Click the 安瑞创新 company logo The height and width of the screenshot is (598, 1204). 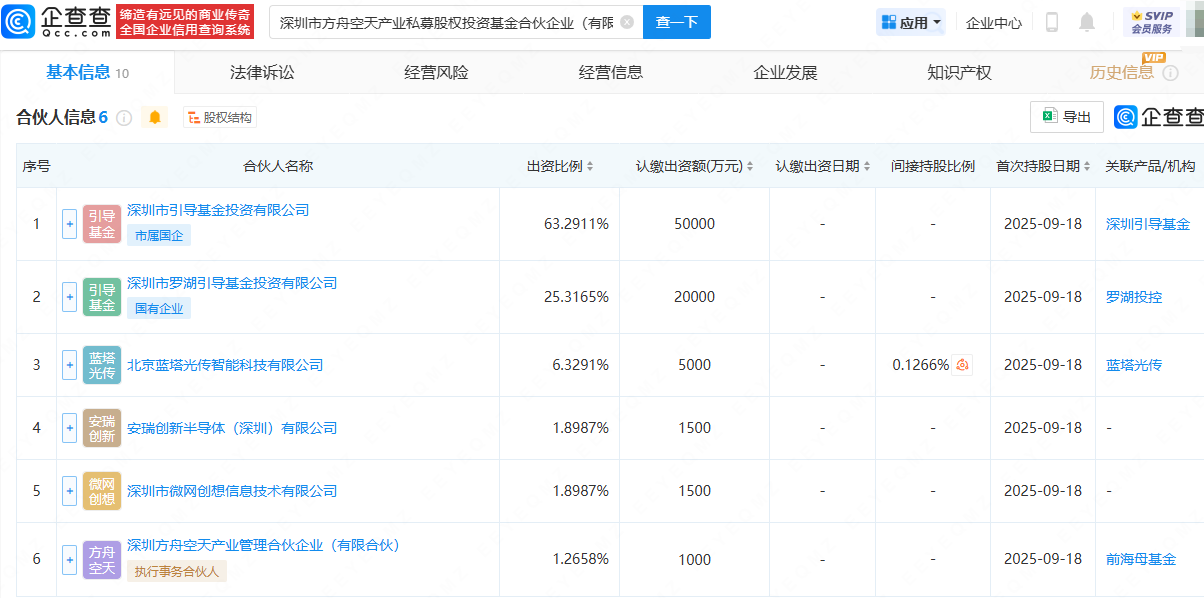pos(102,428)
